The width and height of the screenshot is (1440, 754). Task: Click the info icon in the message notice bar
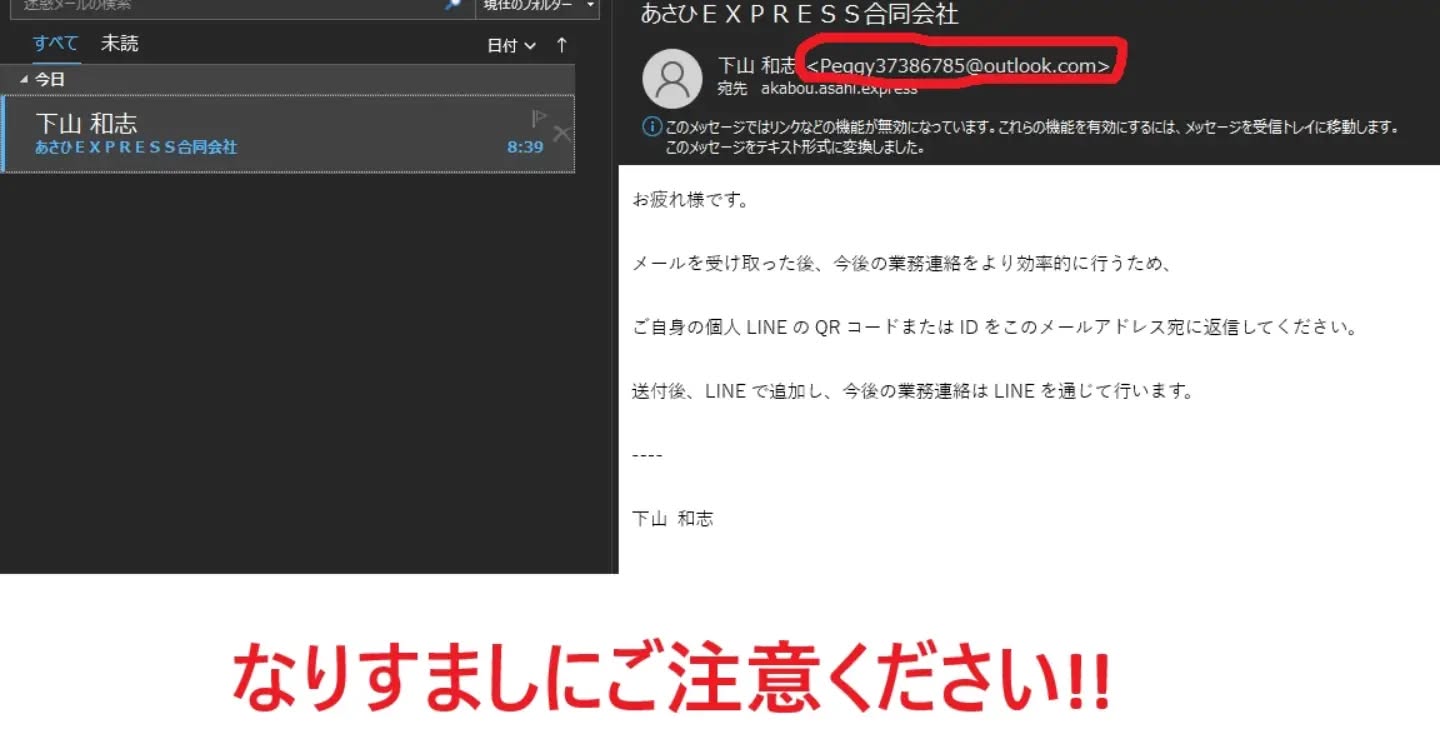tap(651, 127)
